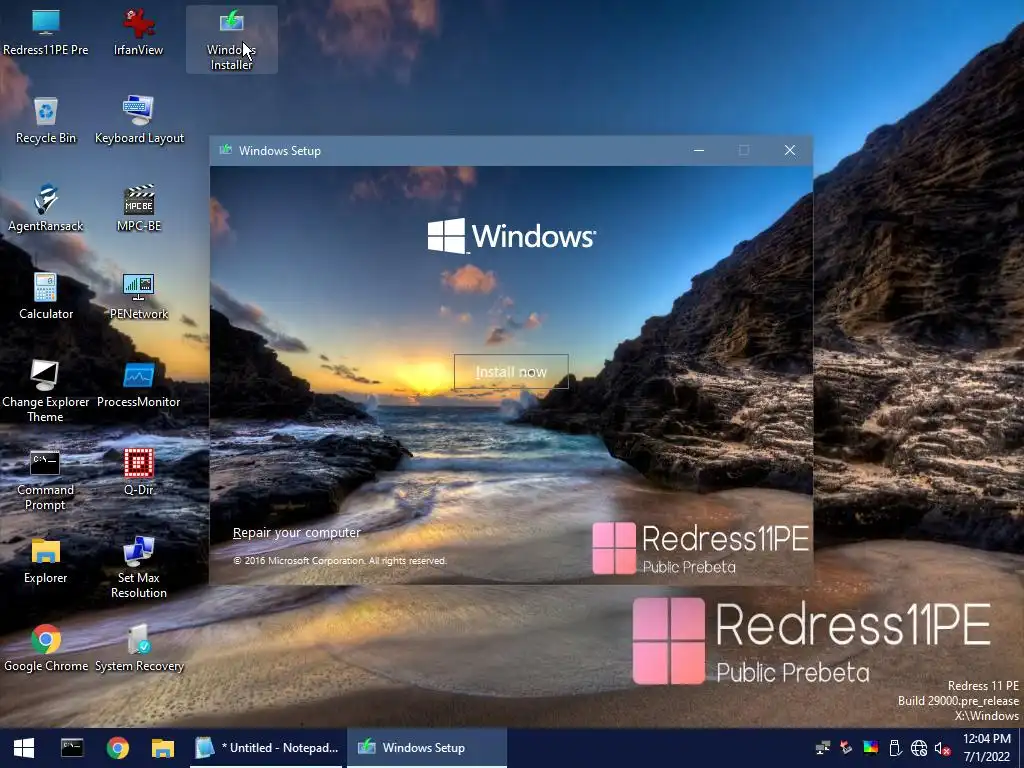The width and height of the screenshot is (1024, 768).
Task: Select the Recycle Bin icon
Action: coord(46,120)
